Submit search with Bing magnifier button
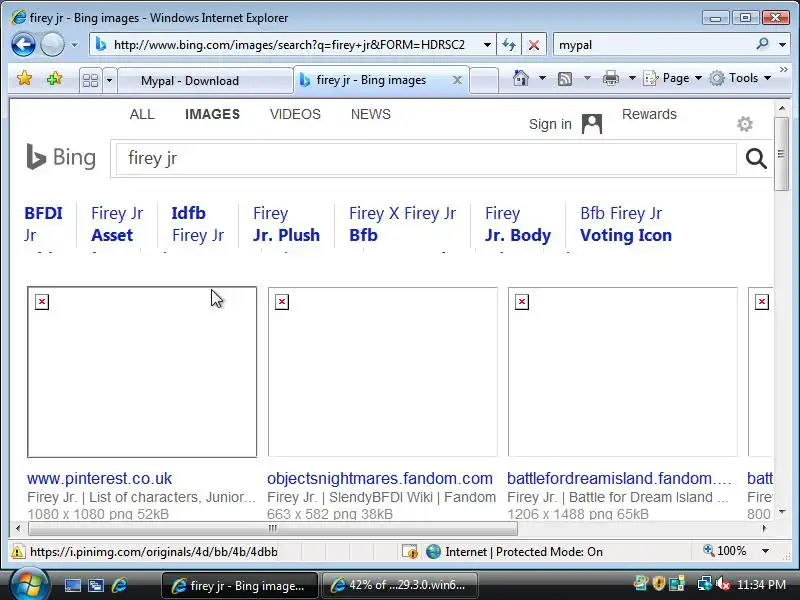The height and width of the screenshot is (600, 800). coord(756,159)
